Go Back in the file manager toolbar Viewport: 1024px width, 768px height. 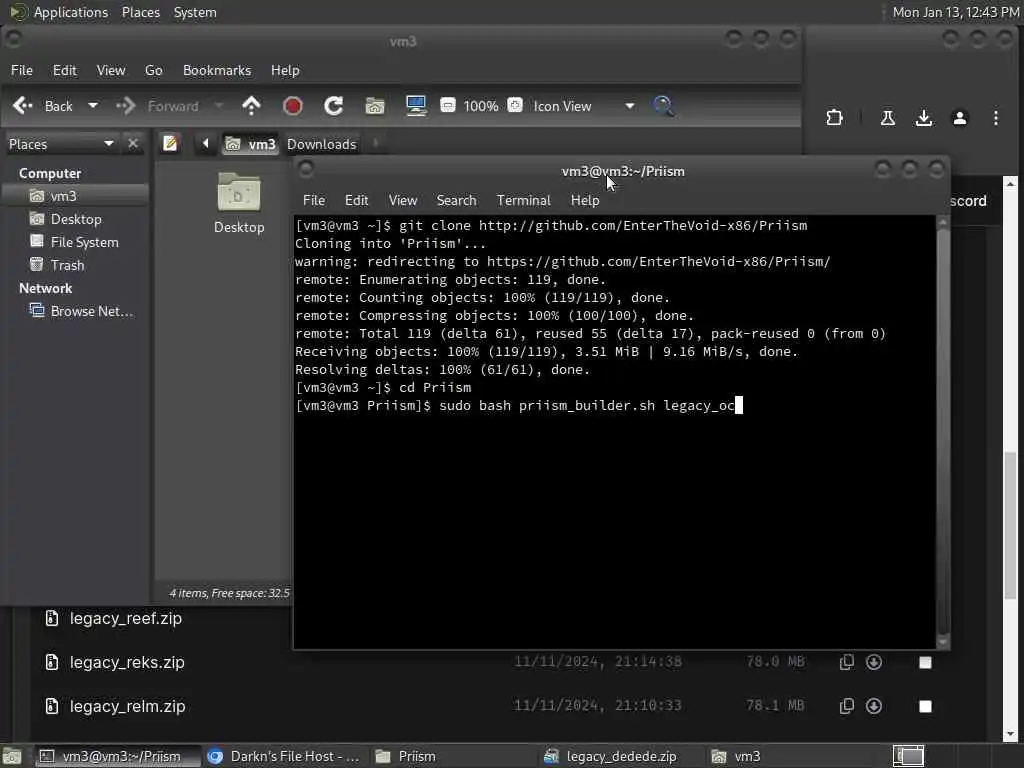pyautogui.click(x=42, y=106)
